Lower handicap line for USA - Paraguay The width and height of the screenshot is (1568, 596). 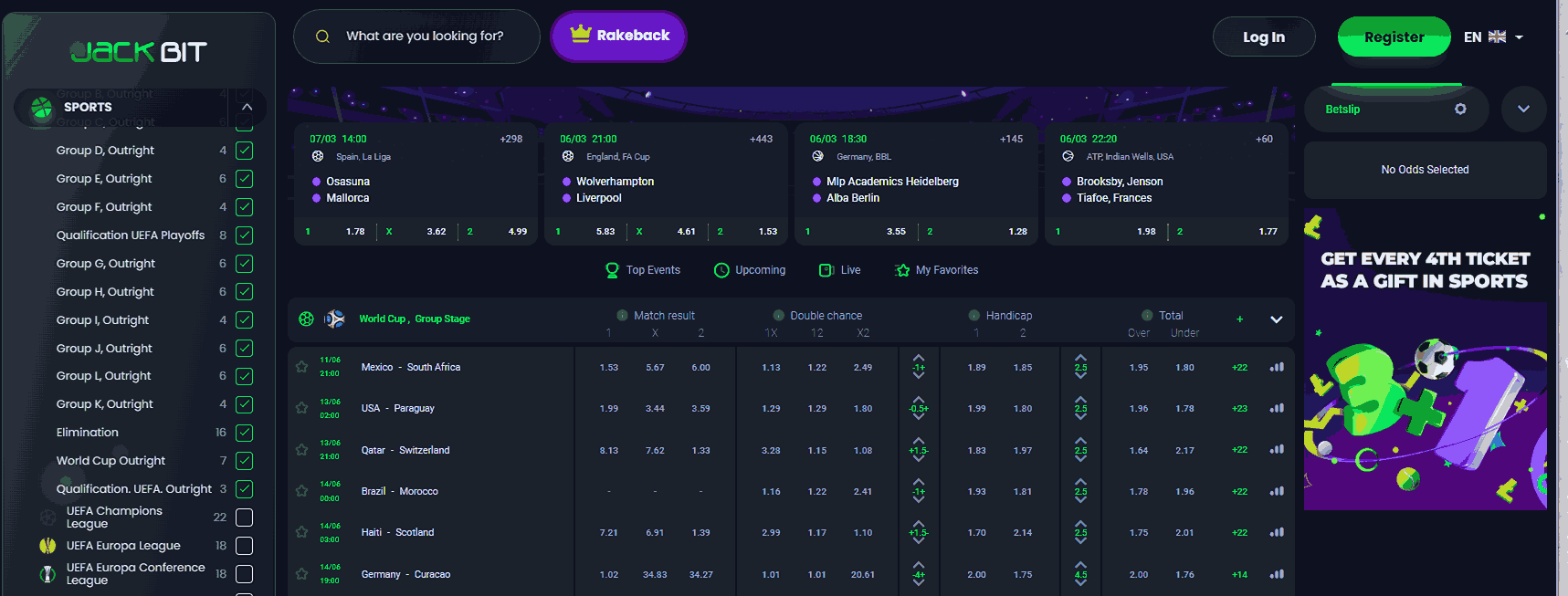pyautogui.click(x=919, y=417)
